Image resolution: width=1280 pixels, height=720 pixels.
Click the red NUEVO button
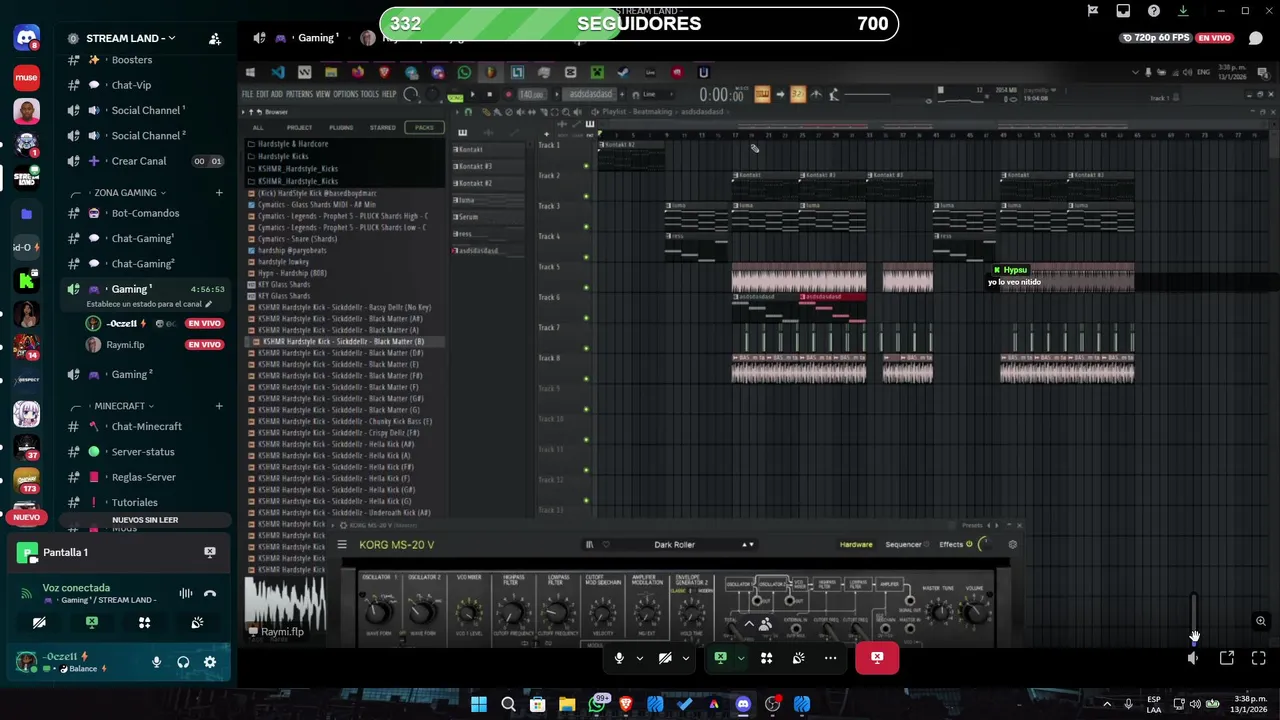tap(27, 517)
